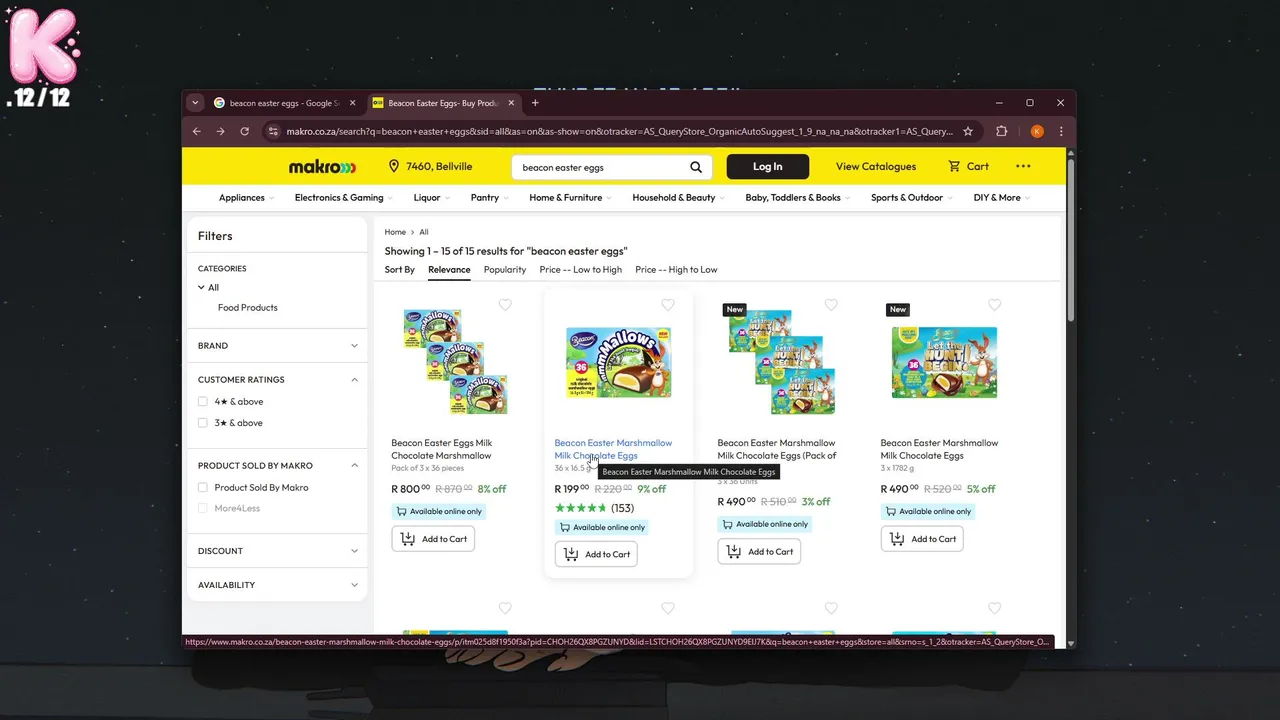Click the 7460, Bellville location text
This screenshot has height=720, width=1280.
439,166
